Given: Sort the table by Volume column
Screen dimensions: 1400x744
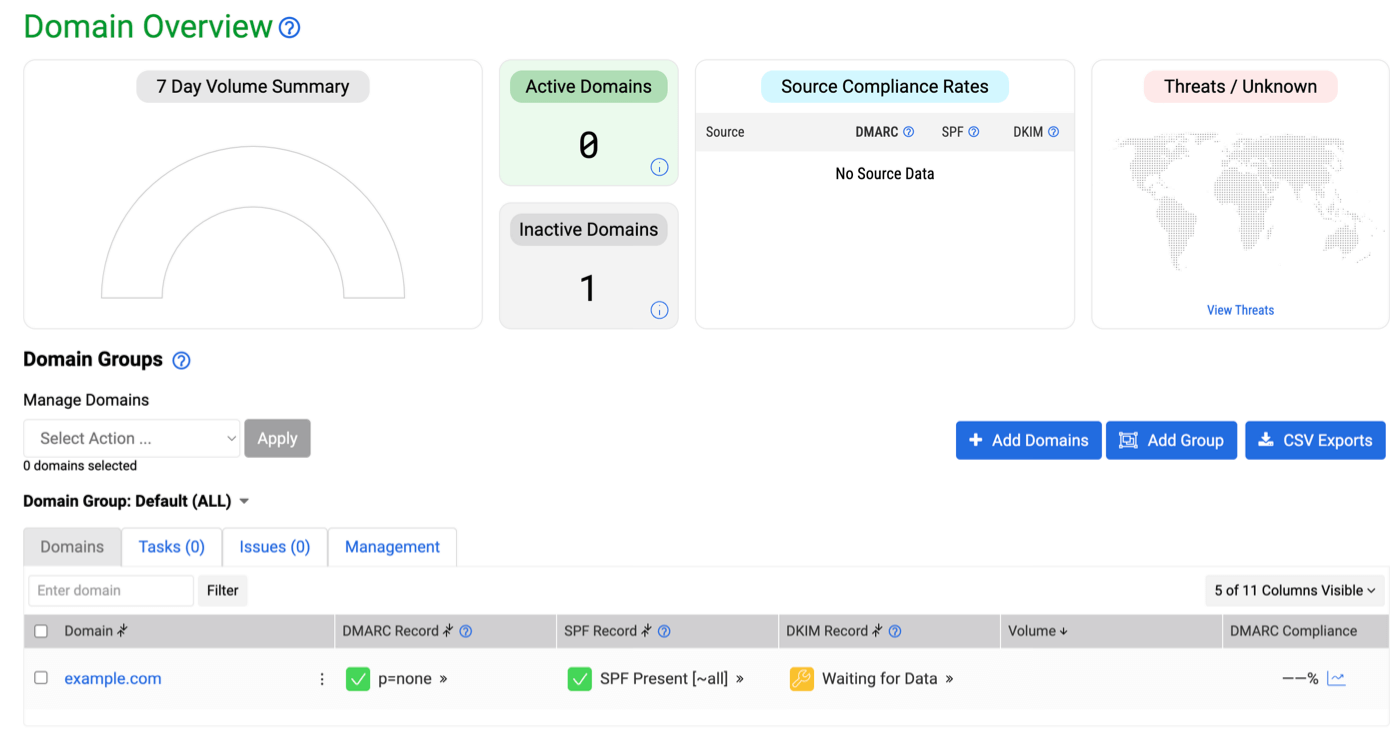Looking at the screenshot, I should tap(1038, 631).
